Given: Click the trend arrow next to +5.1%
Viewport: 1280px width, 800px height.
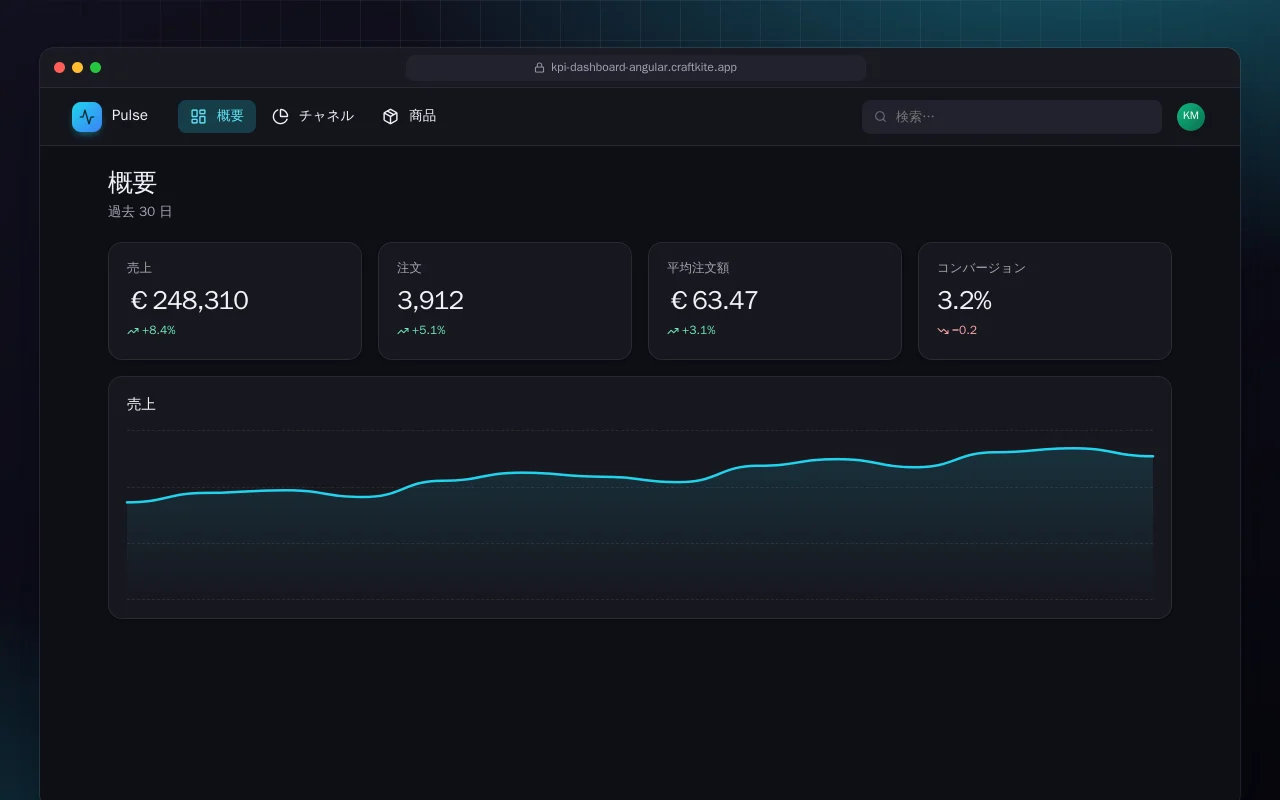Looking at the screenshot, I should (x=403, y=331).
